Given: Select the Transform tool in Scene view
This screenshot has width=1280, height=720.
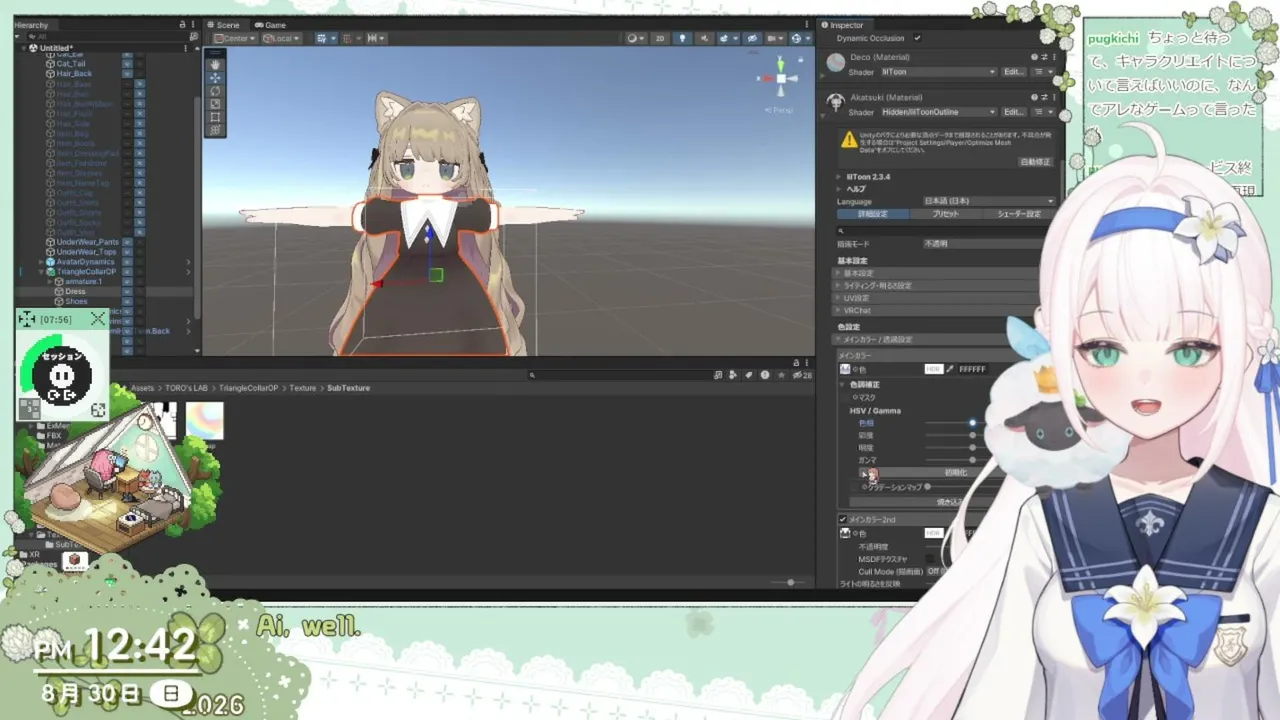Looking at the screenshot, I should 215,129.
